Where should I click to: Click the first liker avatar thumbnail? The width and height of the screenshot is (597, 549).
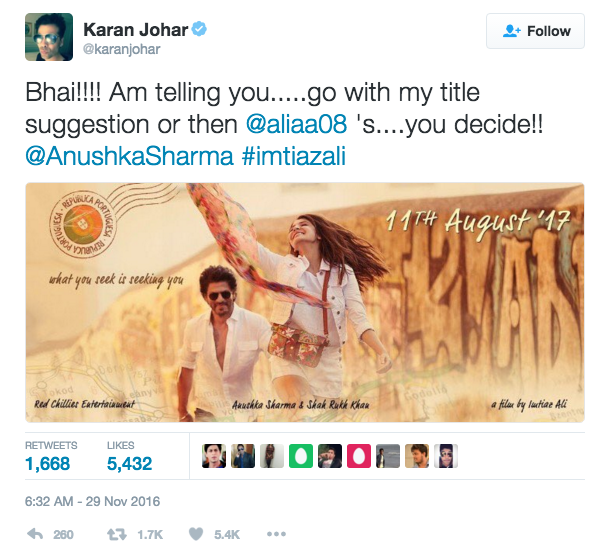coord(214,456)
